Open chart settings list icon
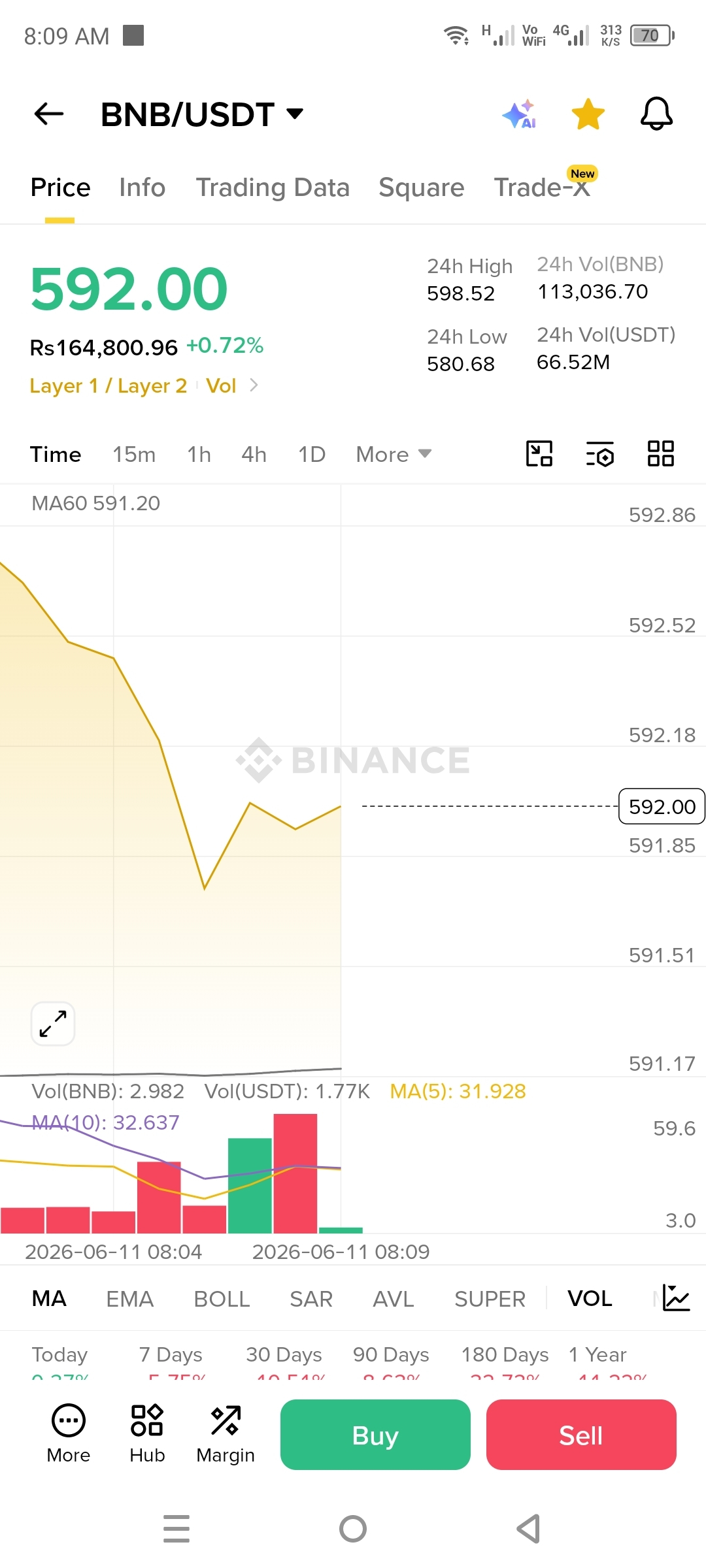The width and height of the screenshot is (706, 1568). 600,454
